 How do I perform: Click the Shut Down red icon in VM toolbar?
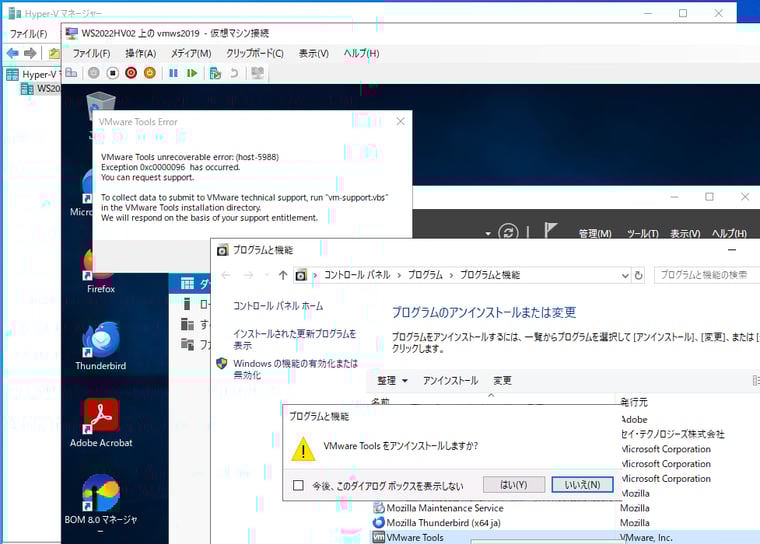[x=132, y=73]
